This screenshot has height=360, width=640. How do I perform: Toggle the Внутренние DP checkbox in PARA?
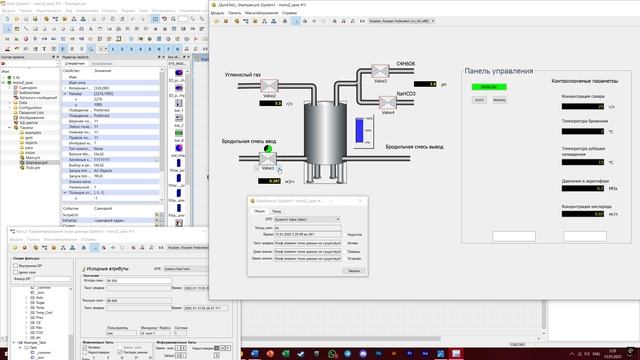(16, 266)
